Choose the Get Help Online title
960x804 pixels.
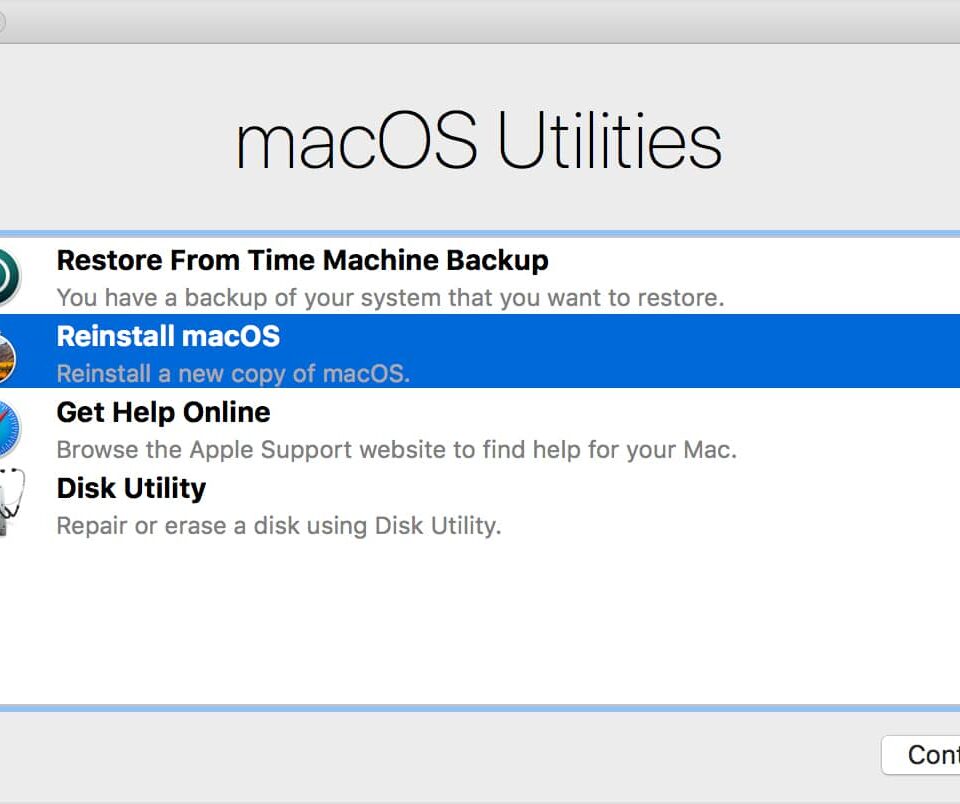[163, 412]
